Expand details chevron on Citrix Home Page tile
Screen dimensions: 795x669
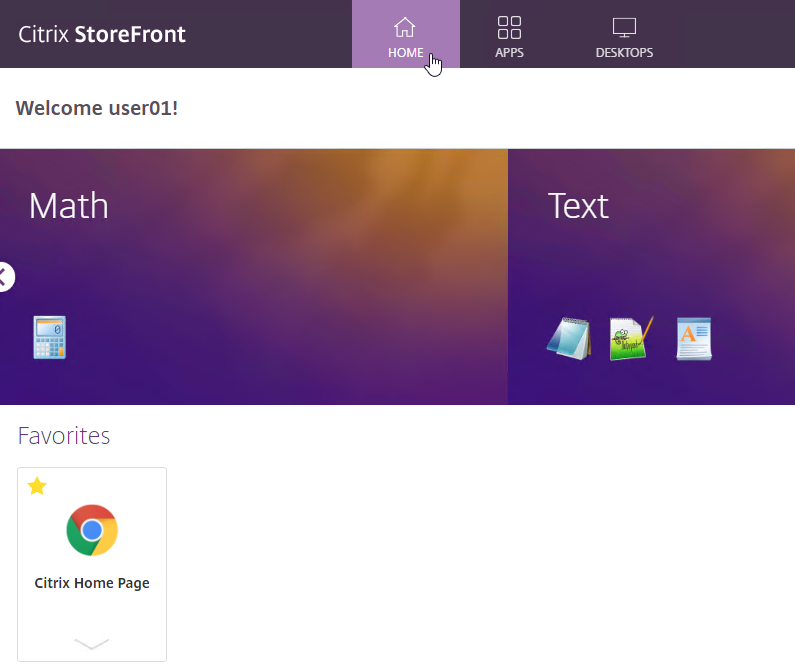click(92, 644)
